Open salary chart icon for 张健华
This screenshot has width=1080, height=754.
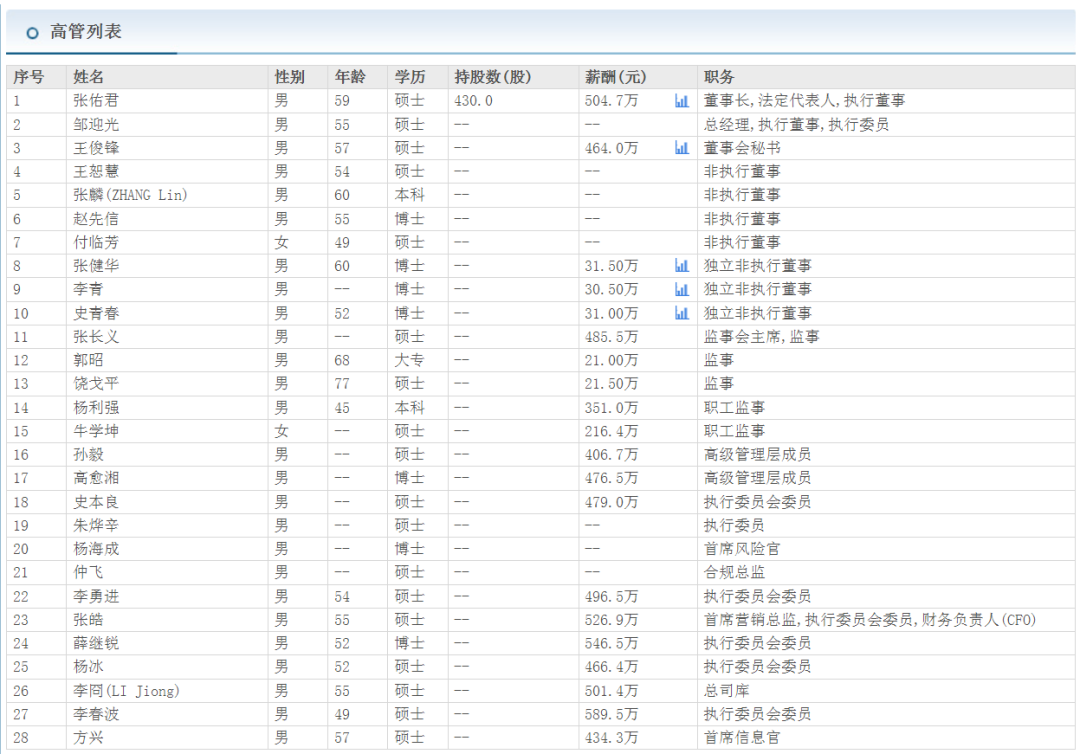(x=681, y=266)
